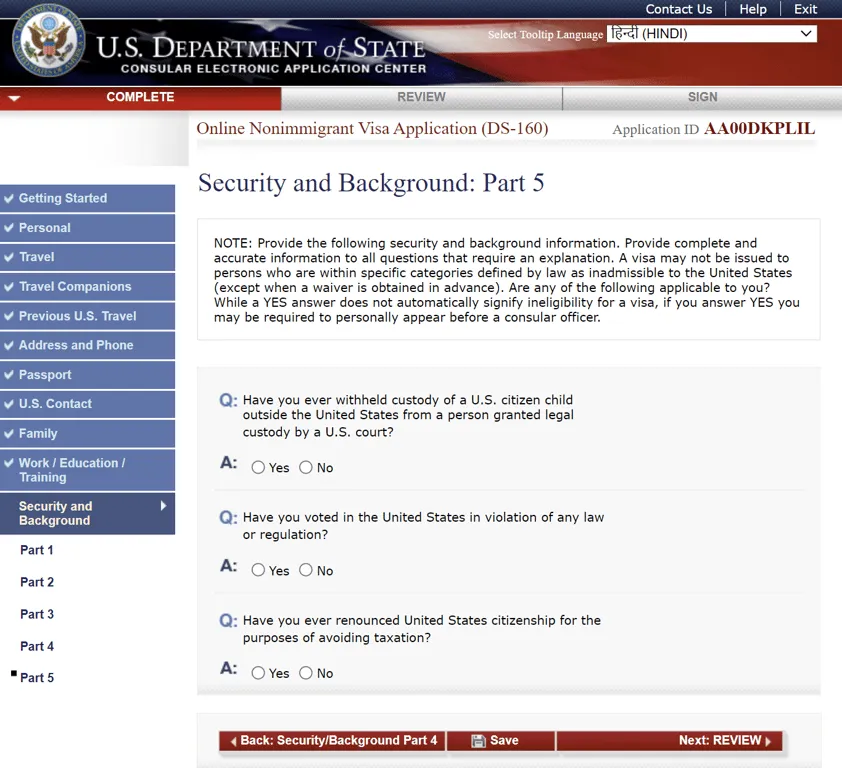Go back to Security/Background Part 4
This screenshot has width=842, height=768.
[332, 741]
